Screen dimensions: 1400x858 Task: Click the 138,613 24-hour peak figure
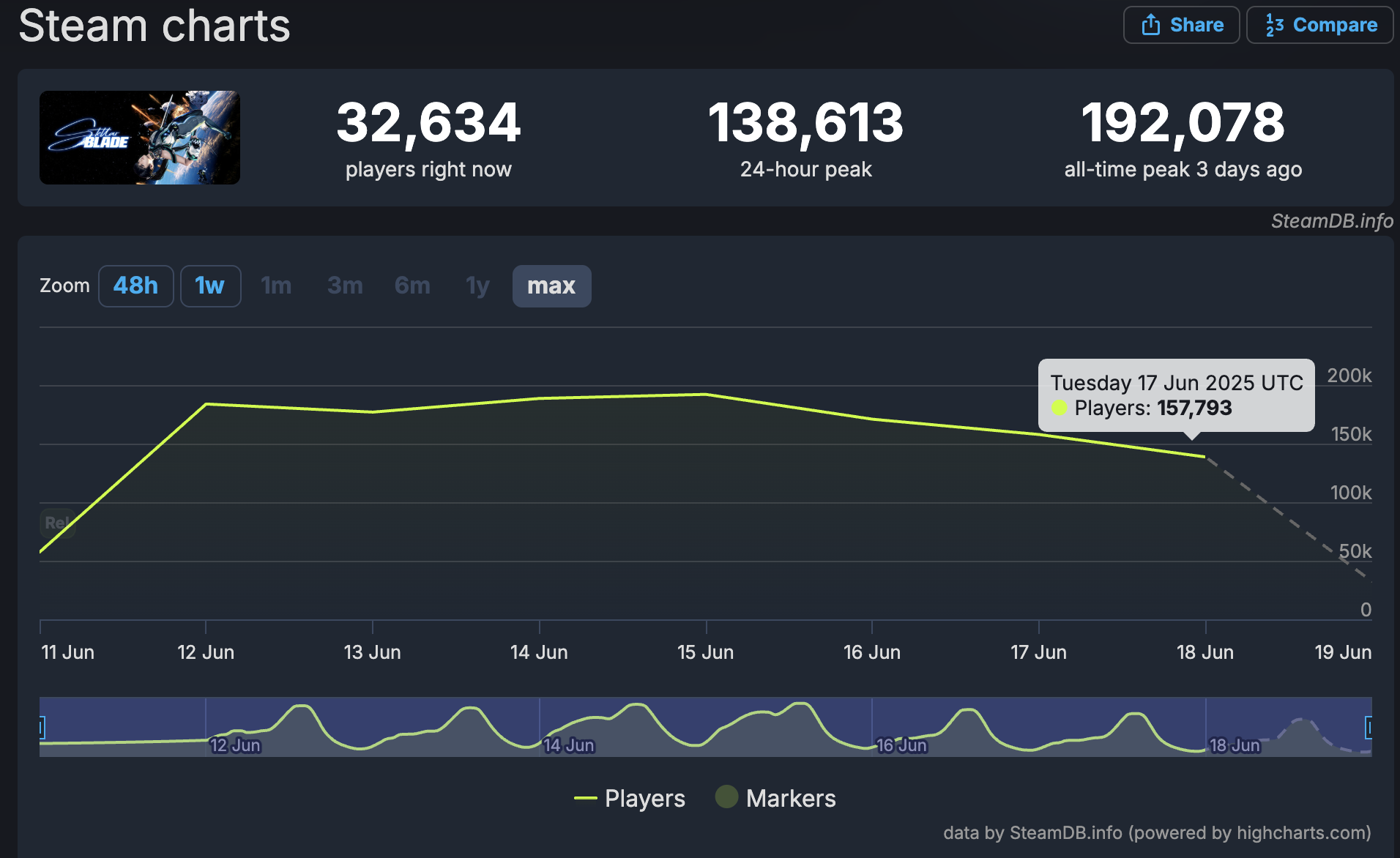point(806,122)
